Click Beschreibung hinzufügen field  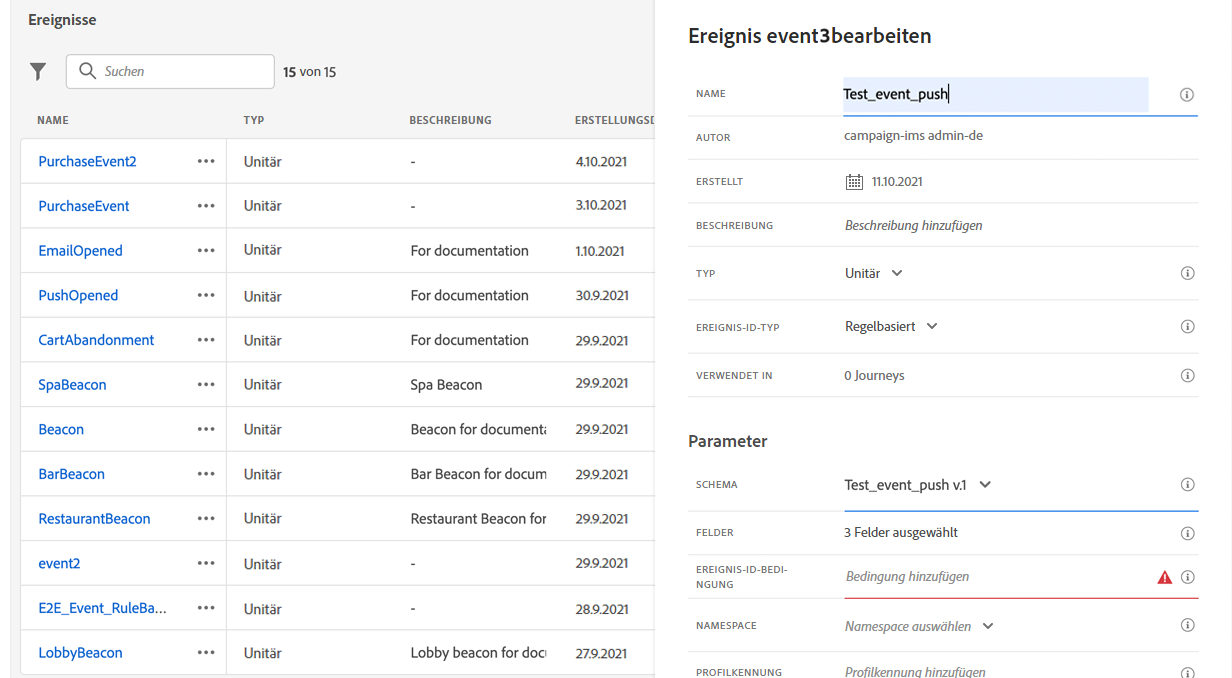pyautogui.click(x=913, y=226)
